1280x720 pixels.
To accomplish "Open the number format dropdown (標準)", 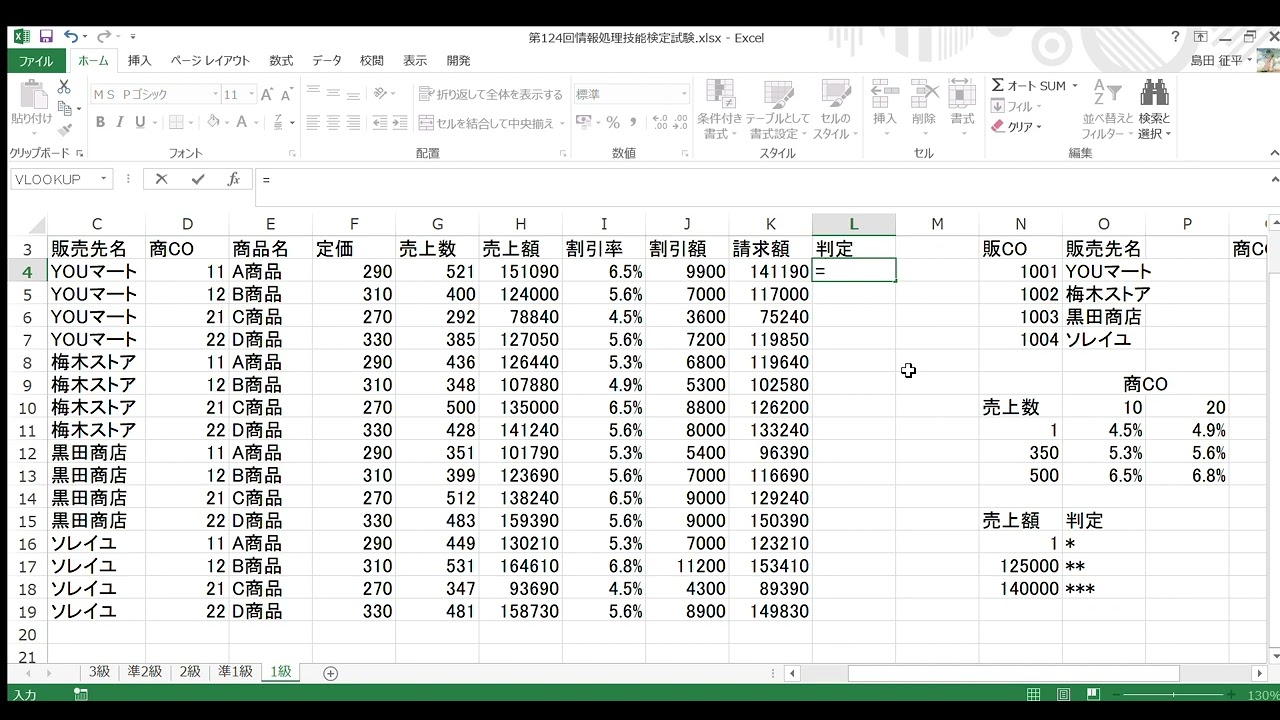I will 684,94.
